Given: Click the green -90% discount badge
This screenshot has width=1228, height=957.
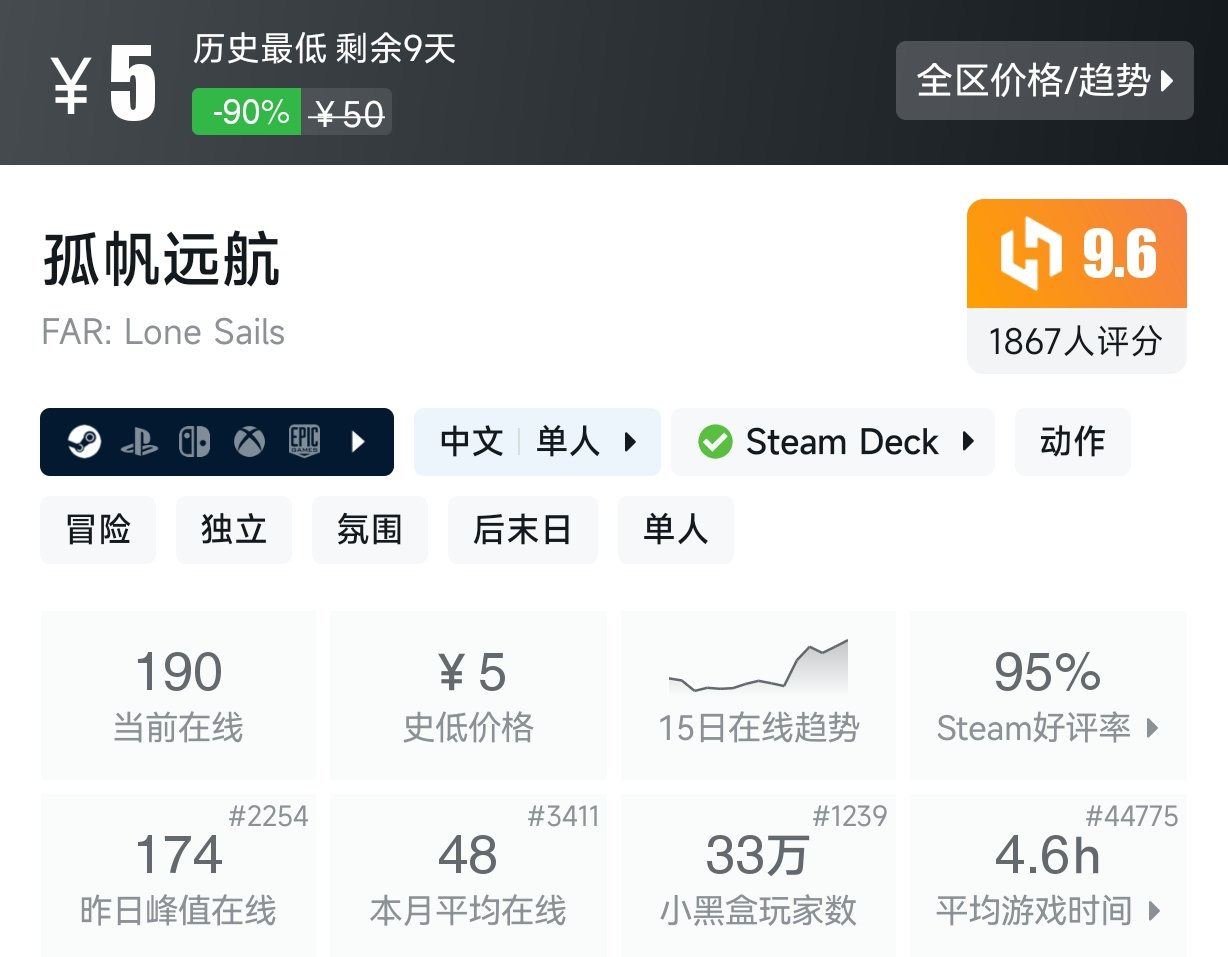Looking at the screenshot, I should click(x=245, y=113).
